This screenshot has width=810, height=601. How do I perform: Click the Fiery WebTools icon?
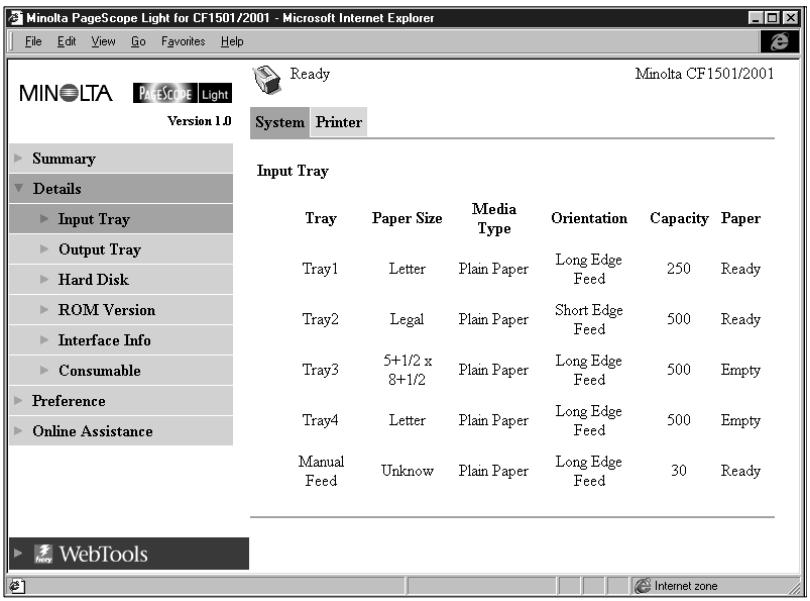43,553
